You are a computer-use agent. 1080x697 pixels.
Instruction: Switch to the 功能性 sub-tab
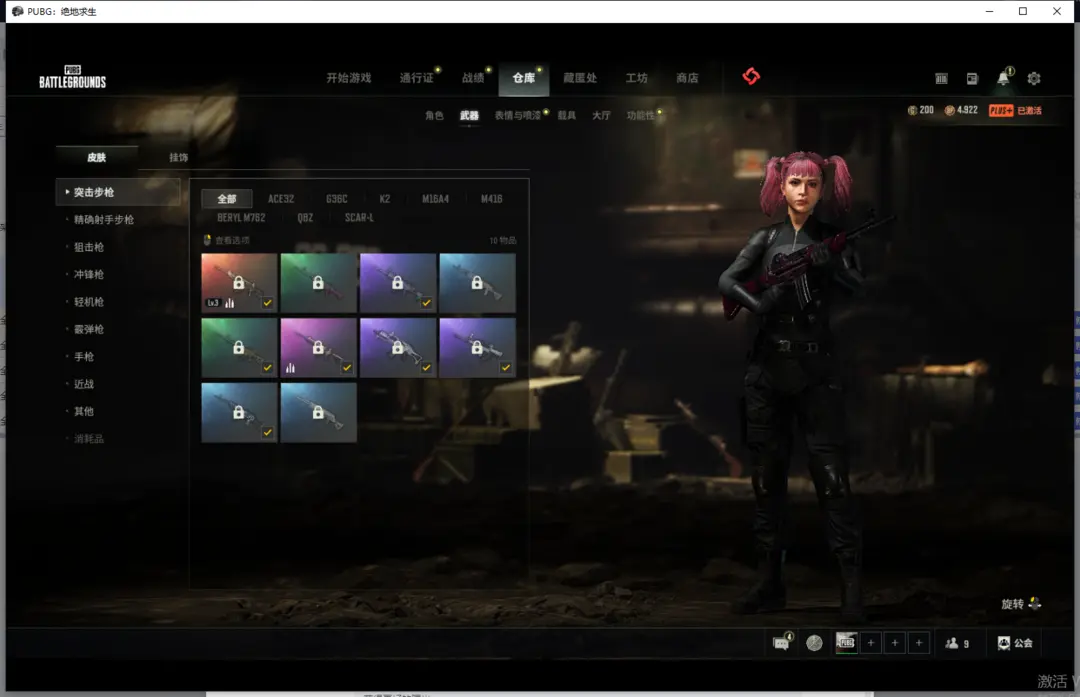point(641,115)
